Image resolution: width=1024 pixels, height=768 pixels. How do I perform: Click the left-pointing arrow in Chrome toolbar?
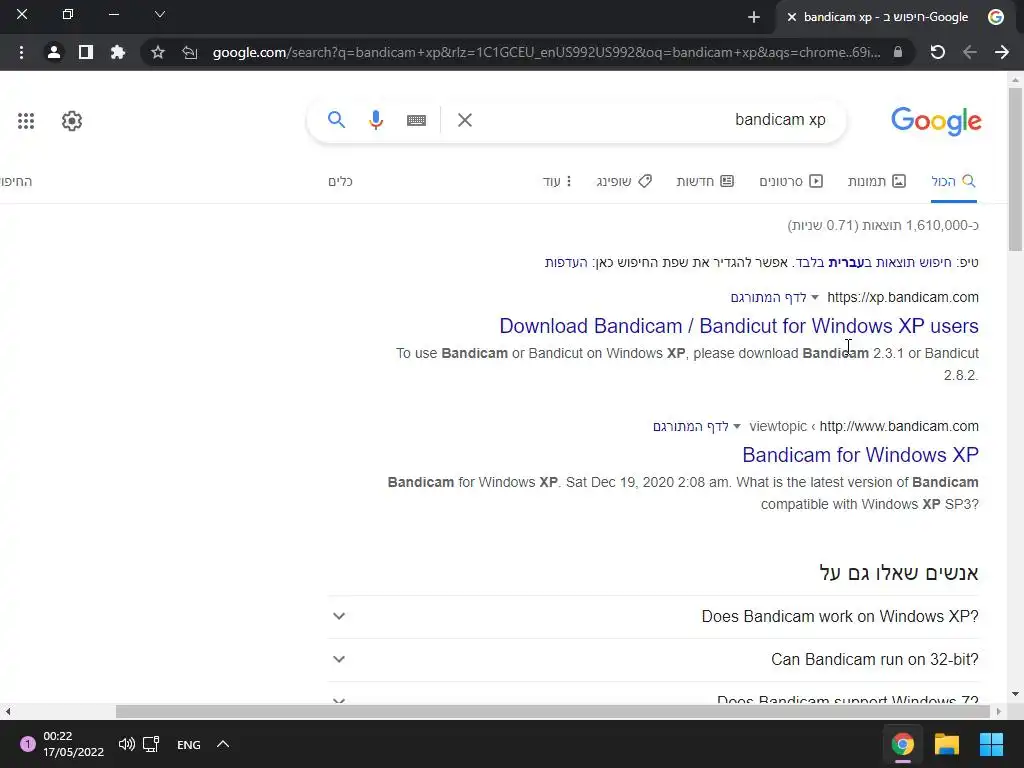[x=970, y=52]
